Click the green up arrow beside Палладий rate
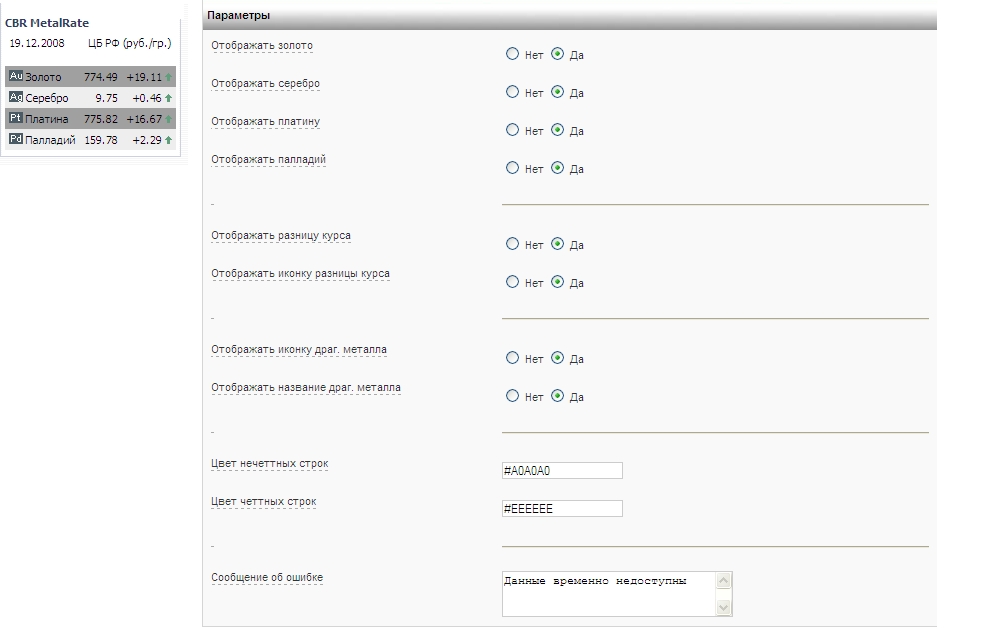 [169, 140]
